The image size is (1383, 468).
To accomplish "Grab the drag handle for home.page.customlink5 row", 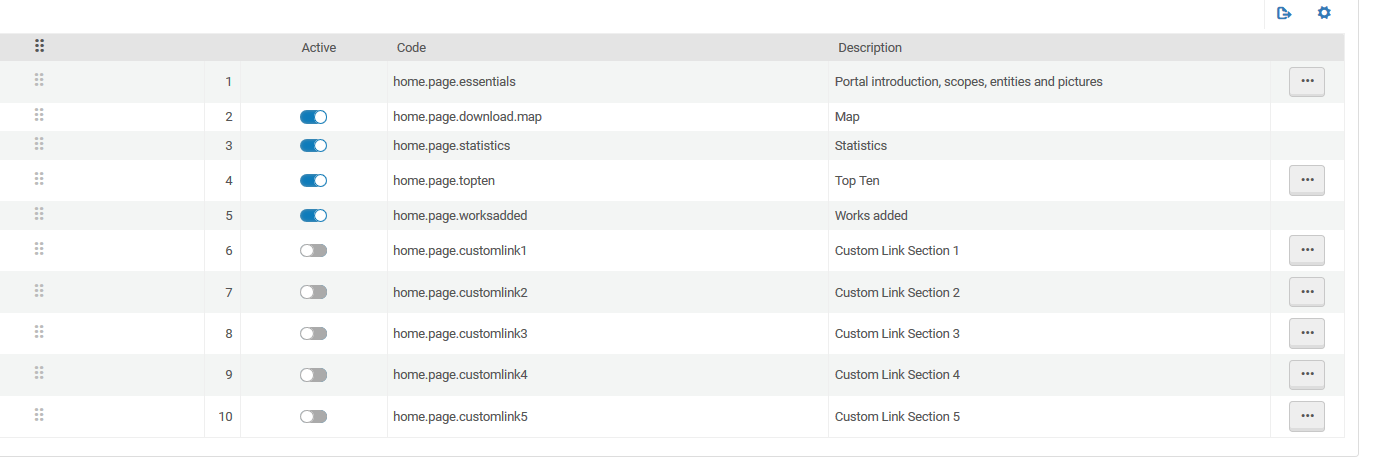I will click(40, 415).
